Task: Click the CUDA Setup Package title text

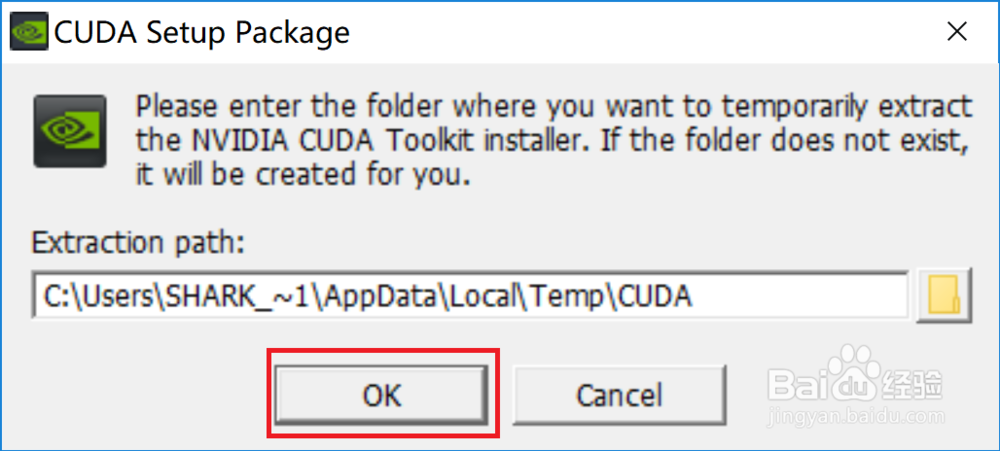Action: [202, 33]
